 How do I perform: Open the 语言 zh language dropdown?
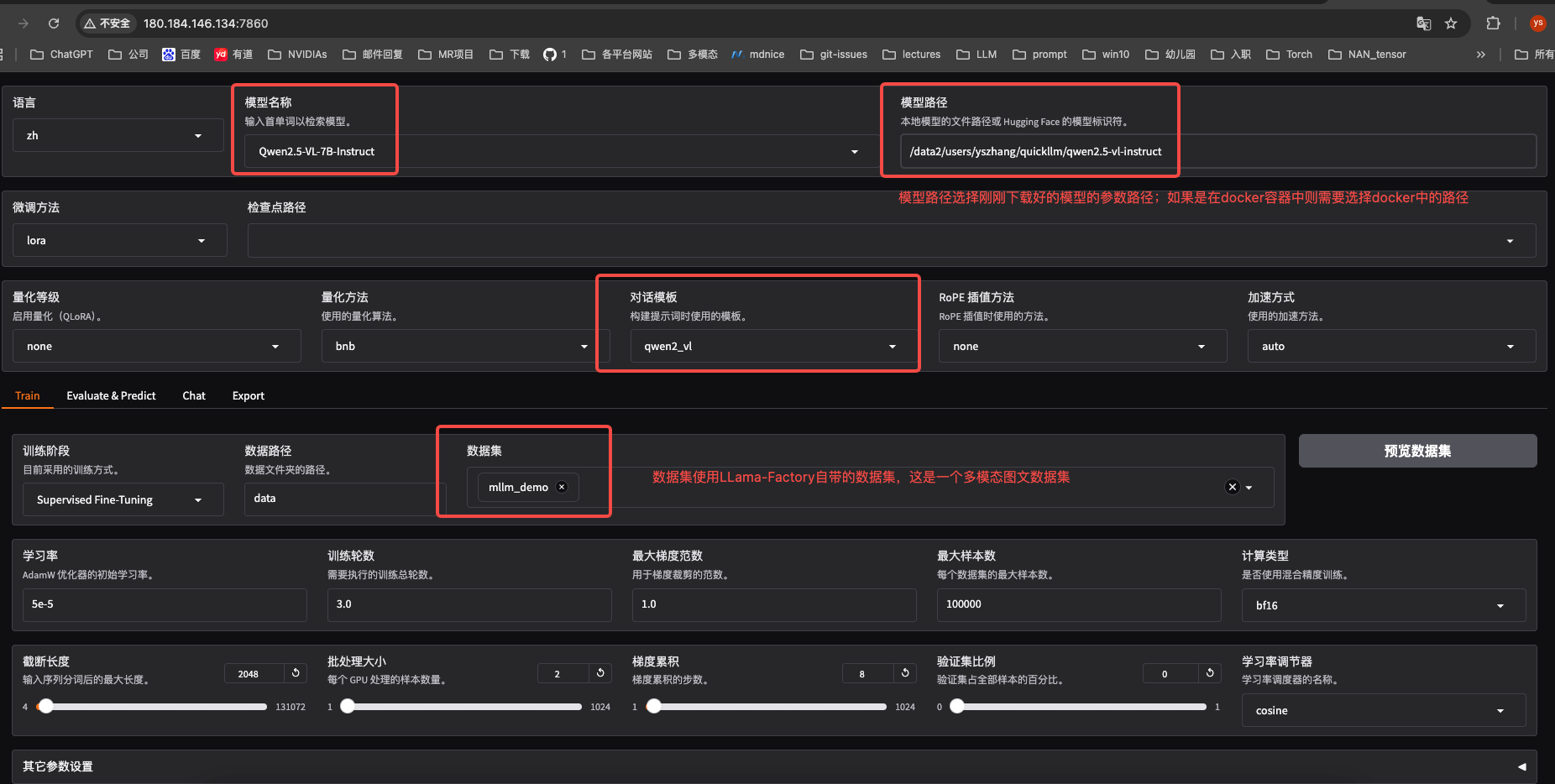[118, 135]
